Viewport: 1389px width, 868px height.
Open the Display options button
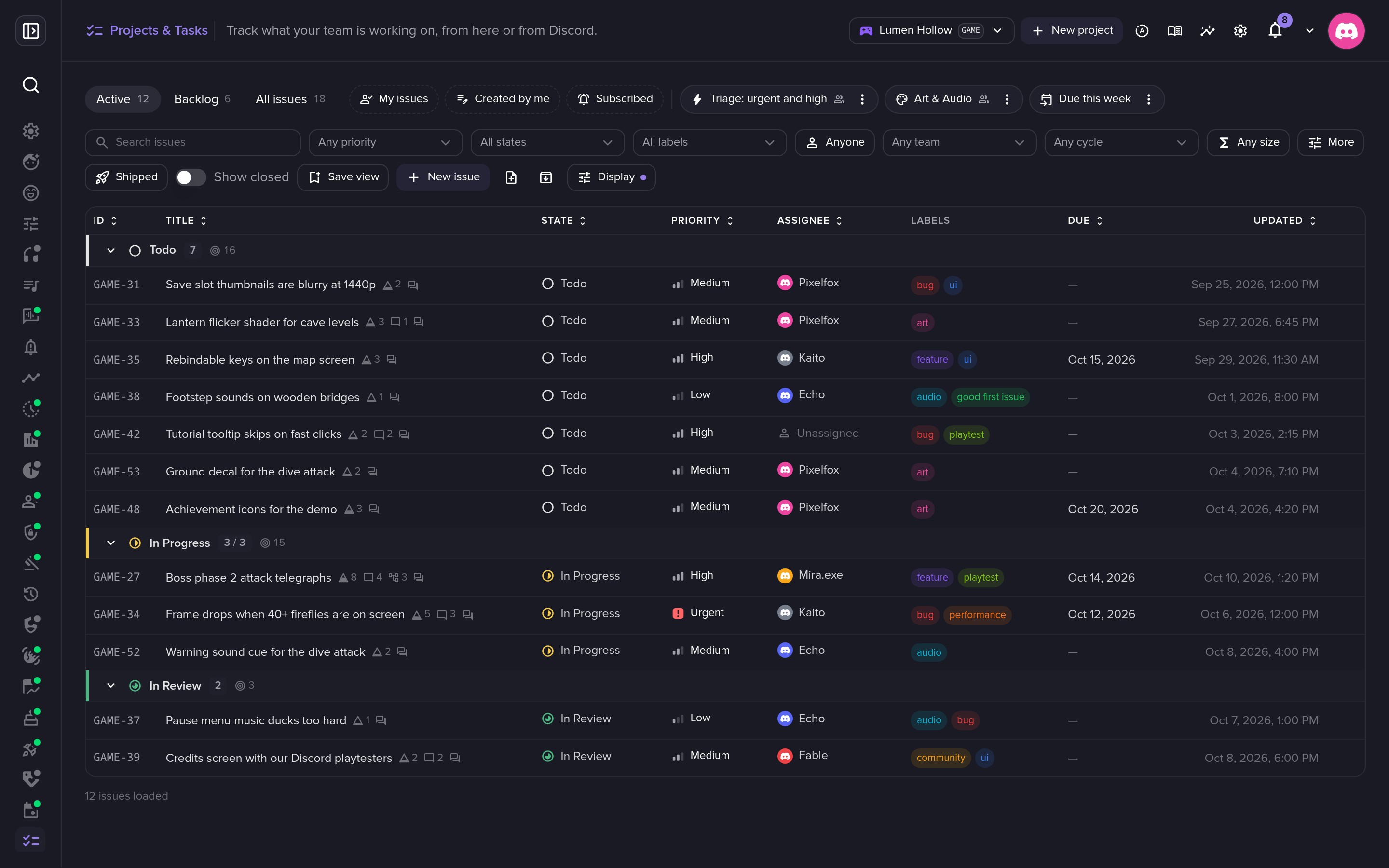click(x=611, y=177)
